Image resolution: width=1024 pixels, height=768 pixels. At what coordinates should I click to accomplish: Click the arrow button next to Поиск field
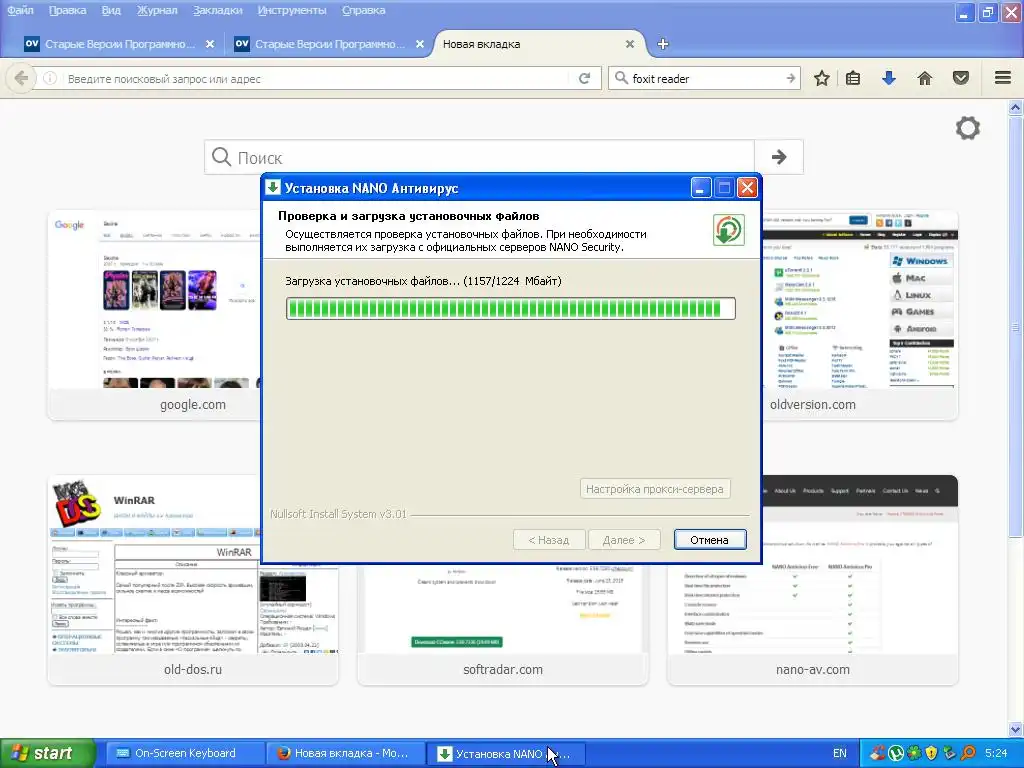pos(778,157)
